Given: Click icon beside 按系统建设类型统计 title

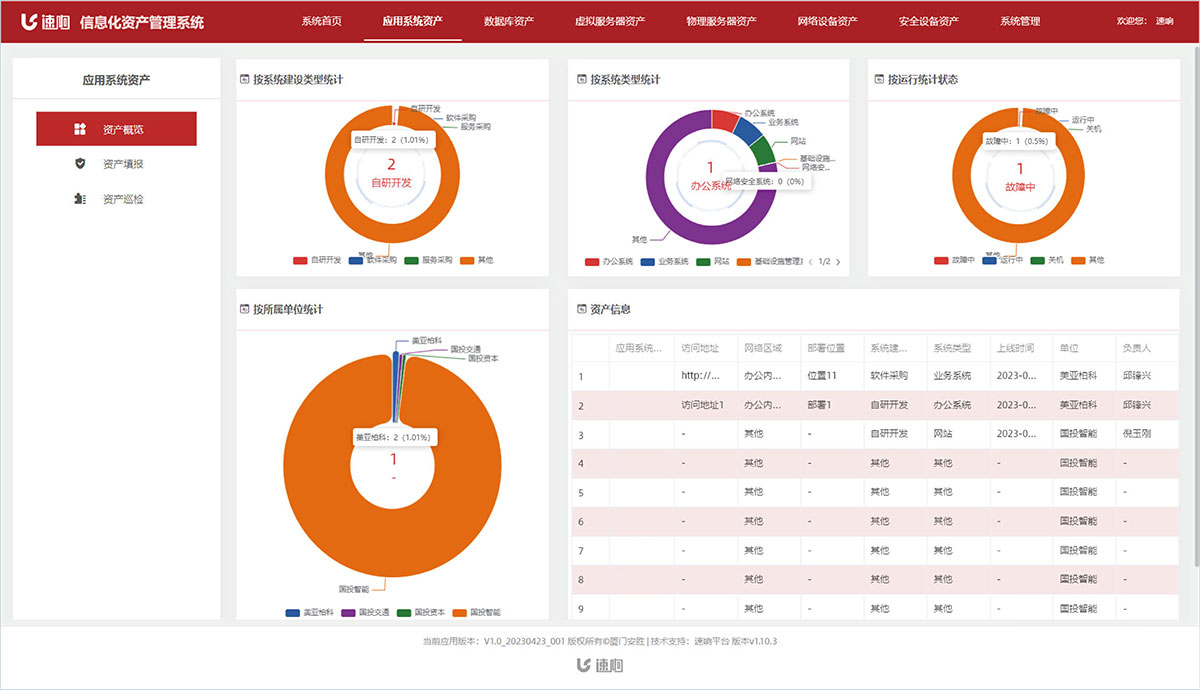Looking at the screenshot, I should pos(244,79).
